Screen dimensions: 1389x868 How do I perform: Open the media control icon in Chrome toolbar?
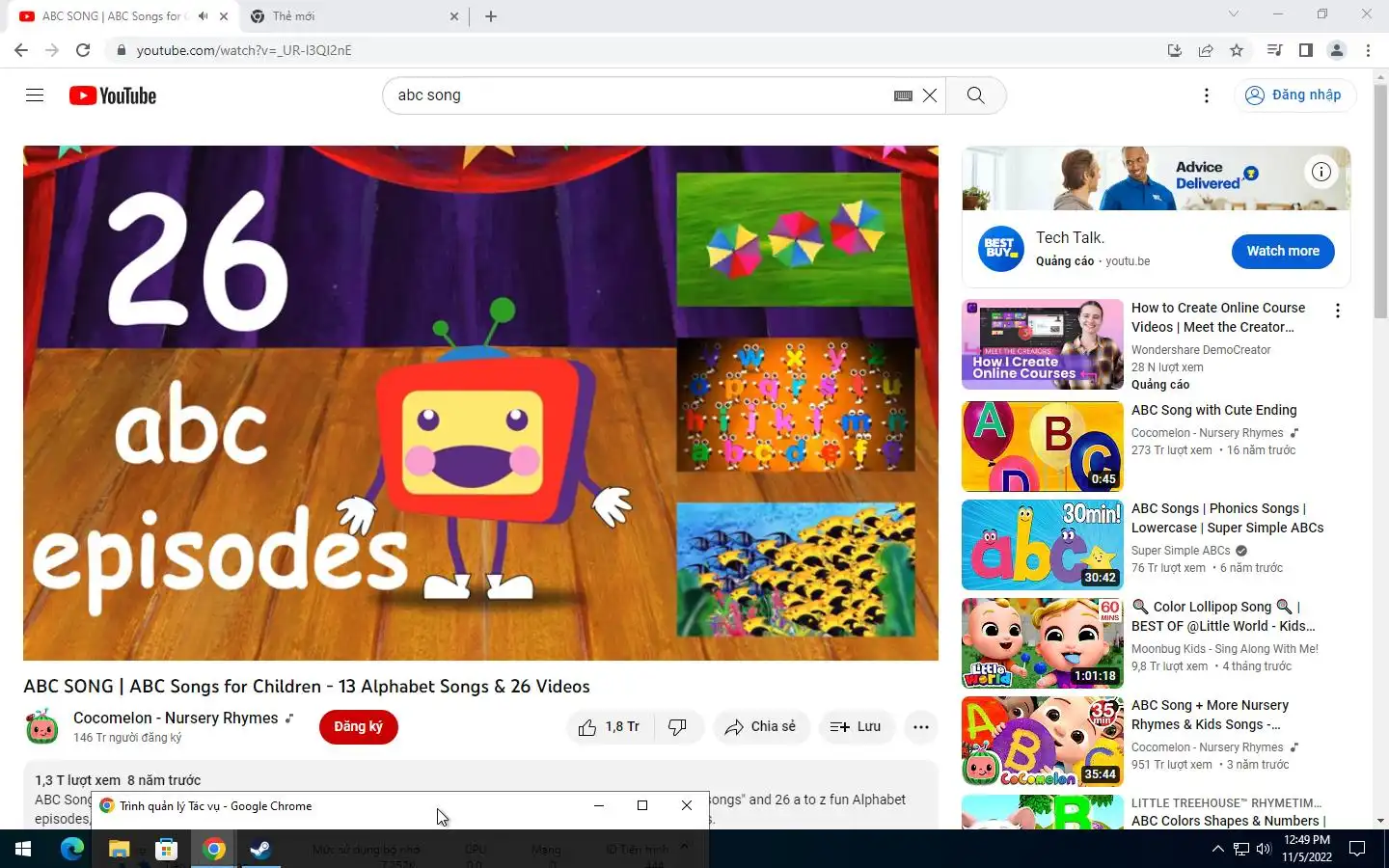1274,50
